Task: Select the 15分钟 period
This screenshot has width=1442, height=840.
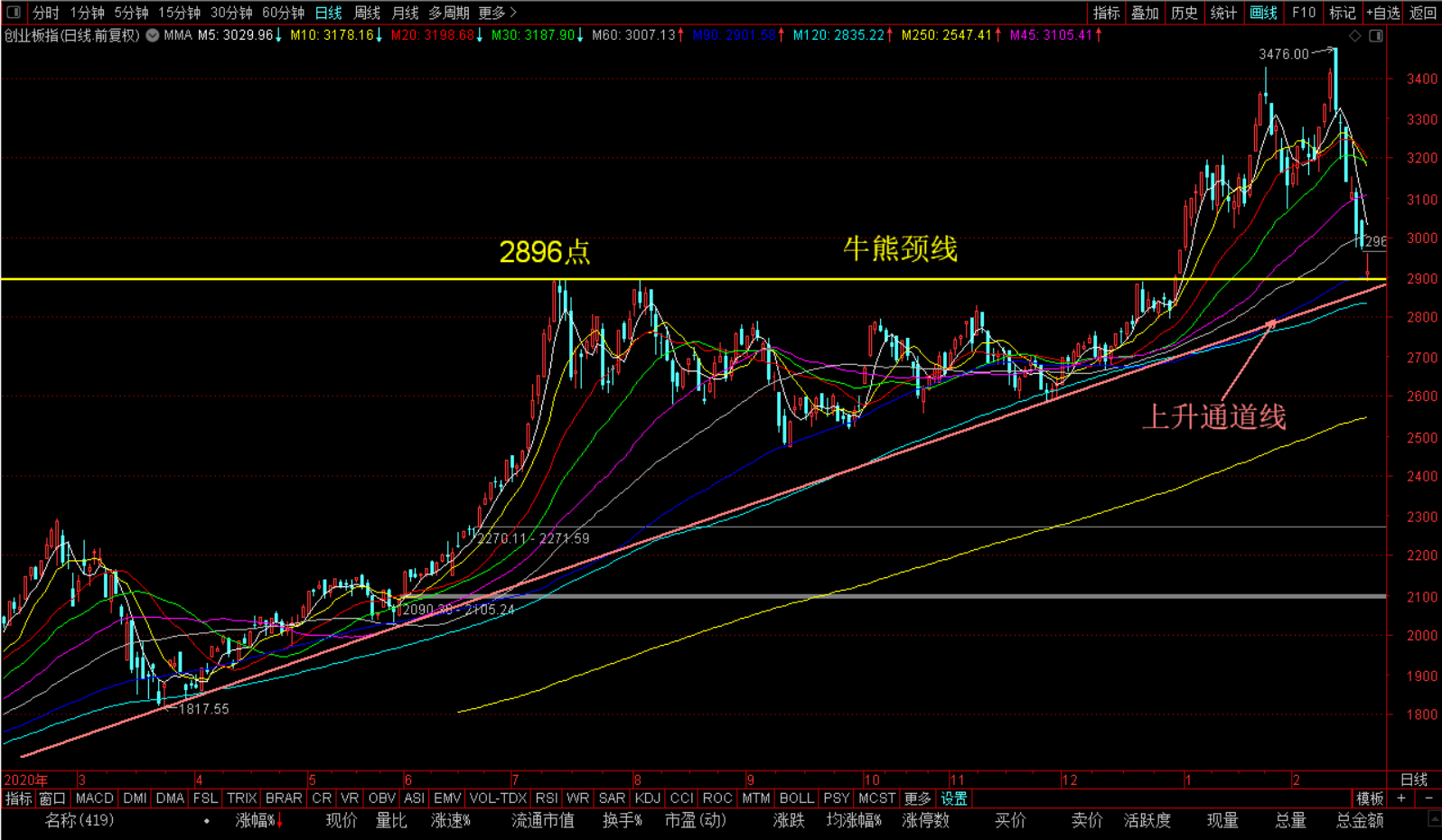Action: (180, 13)
